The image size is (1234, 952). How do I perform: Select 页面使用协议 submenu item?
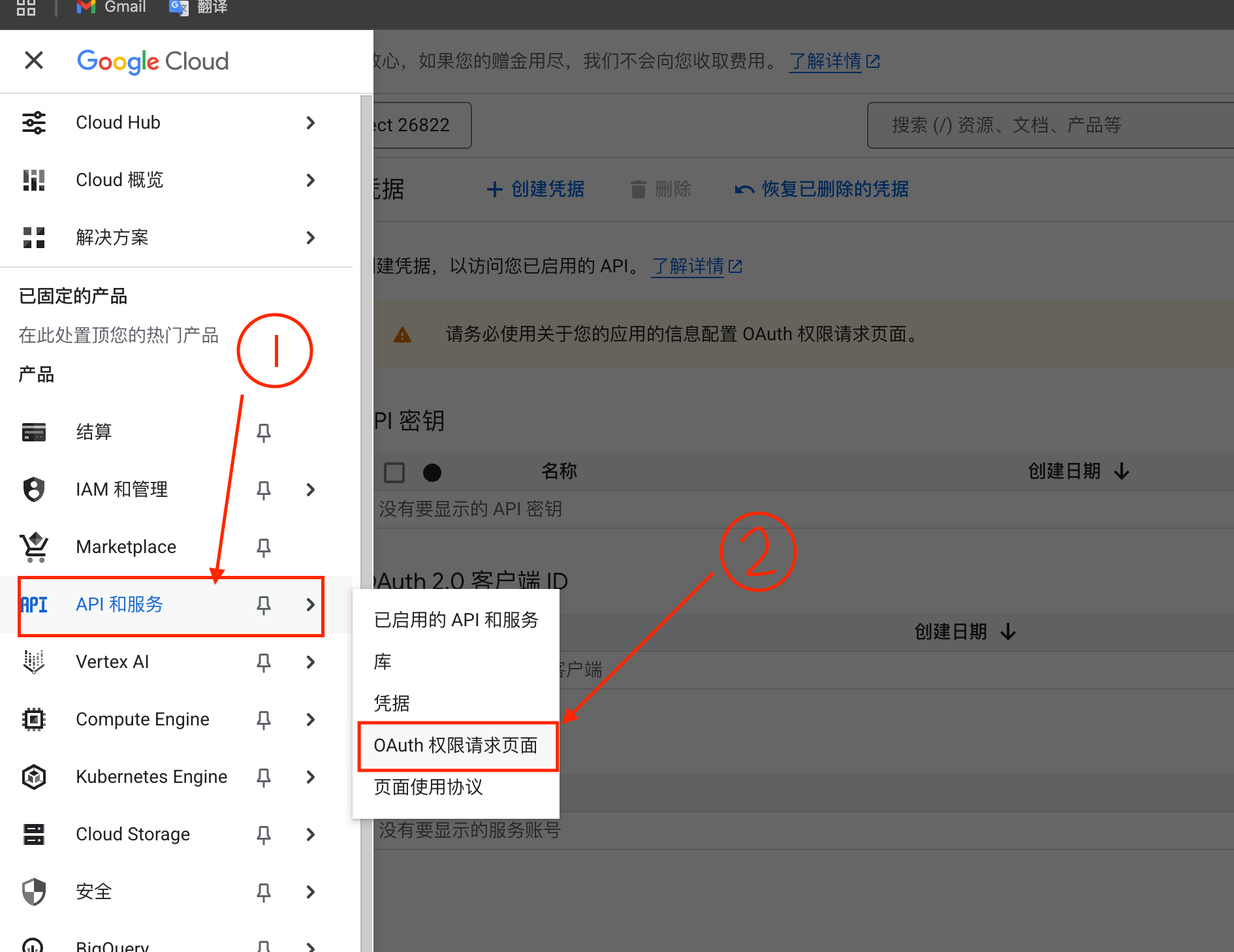coord(456,787)
